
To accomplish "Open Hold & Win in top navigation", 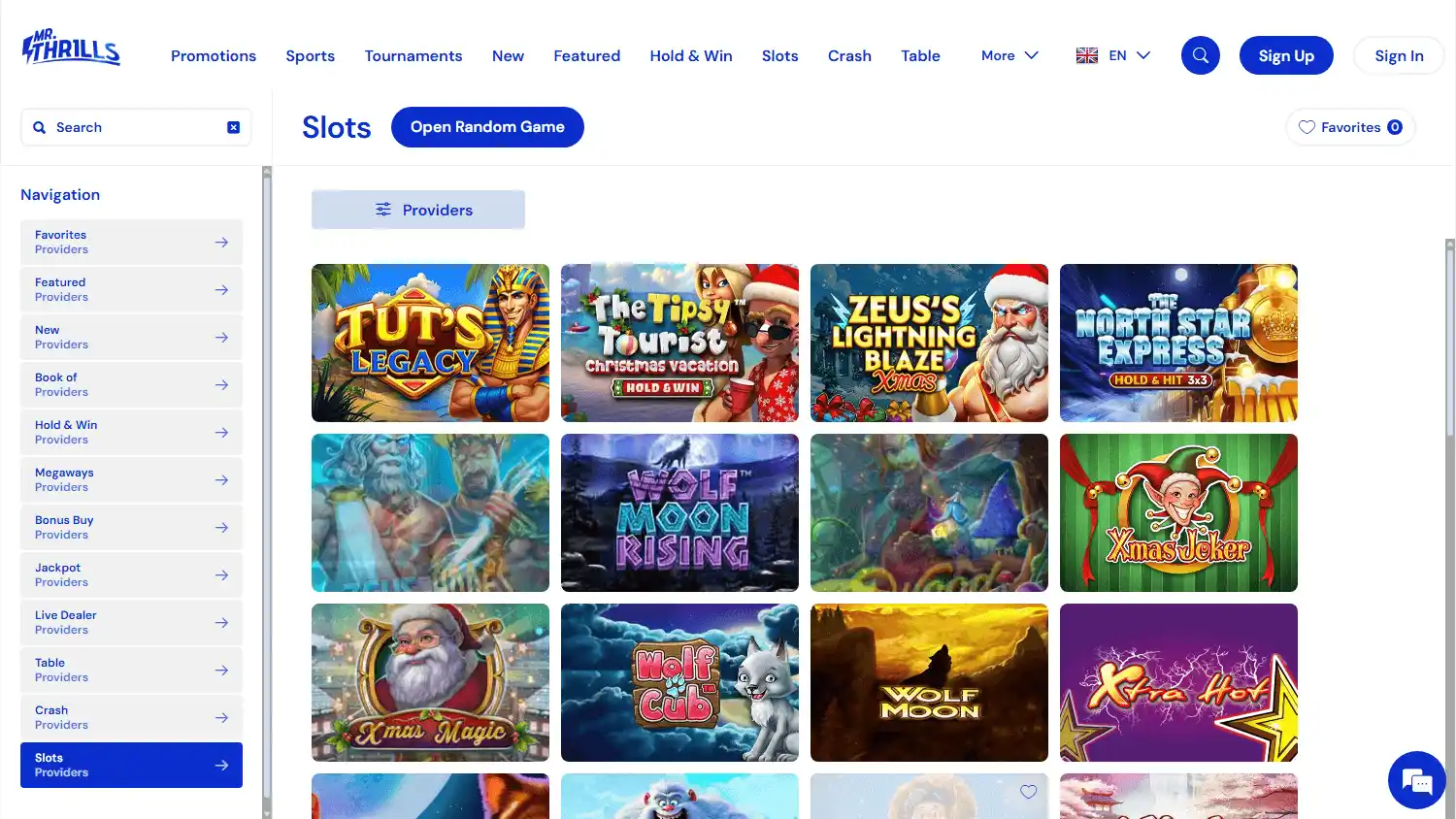I will [691, 55].
